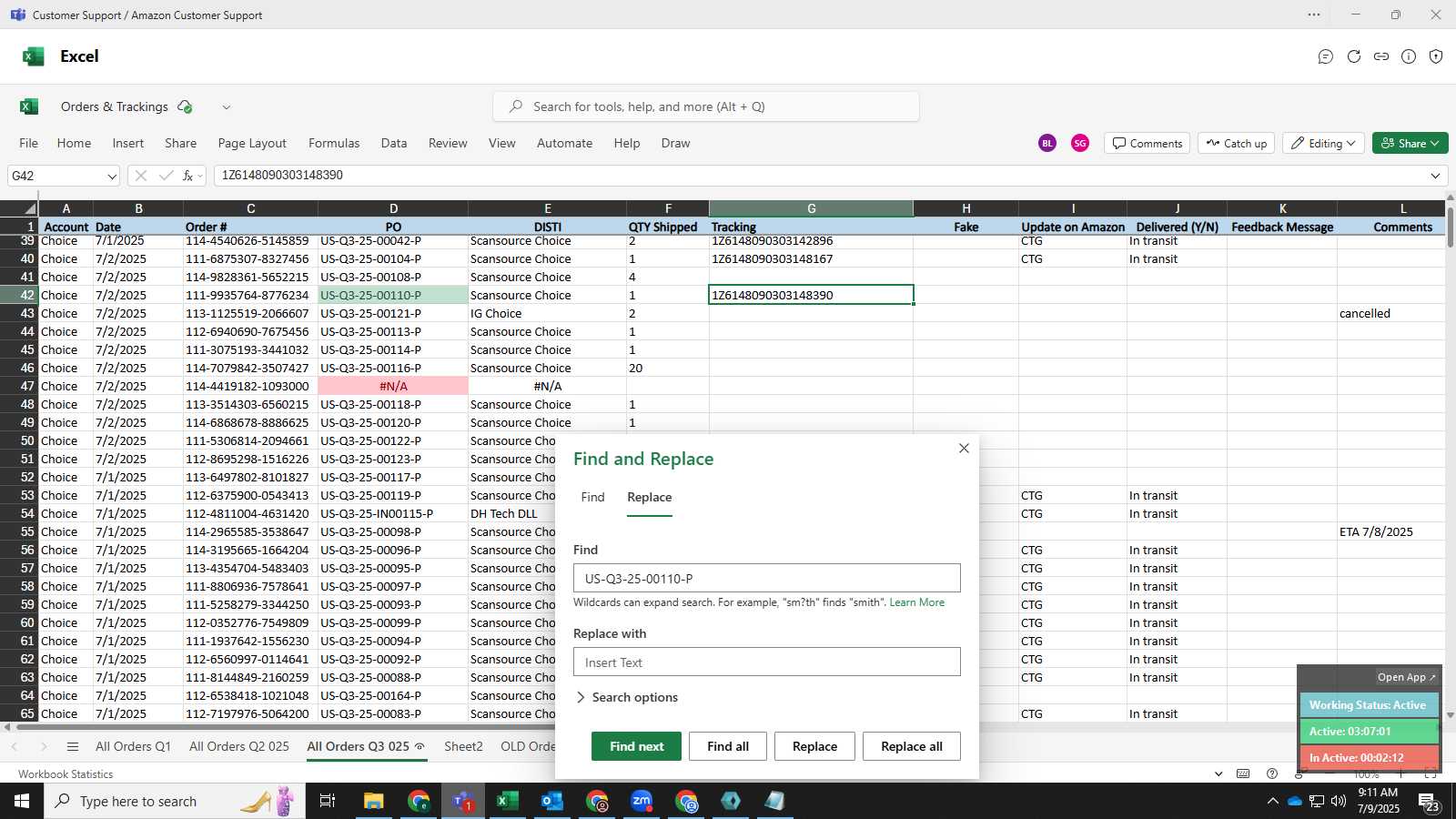Expand Search options in Find and Replace

626,697
